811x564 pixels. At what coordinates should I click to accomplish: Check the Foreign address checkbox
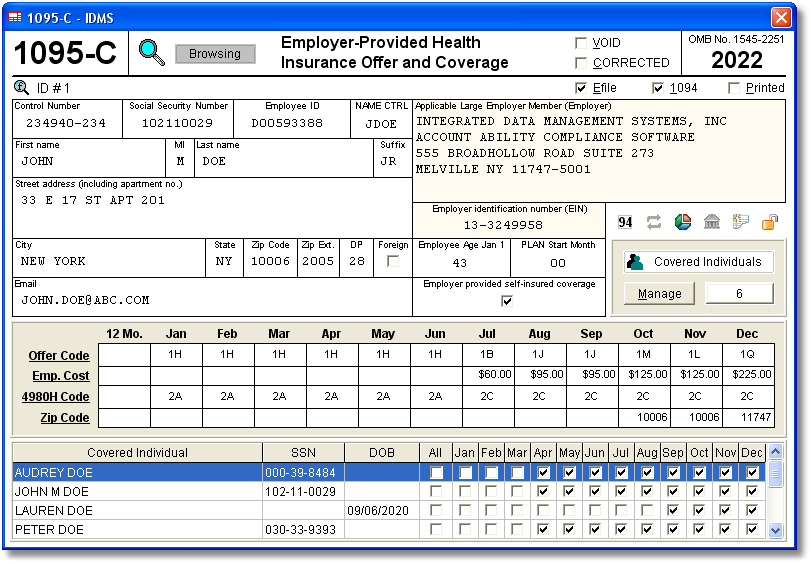point(393,261)
